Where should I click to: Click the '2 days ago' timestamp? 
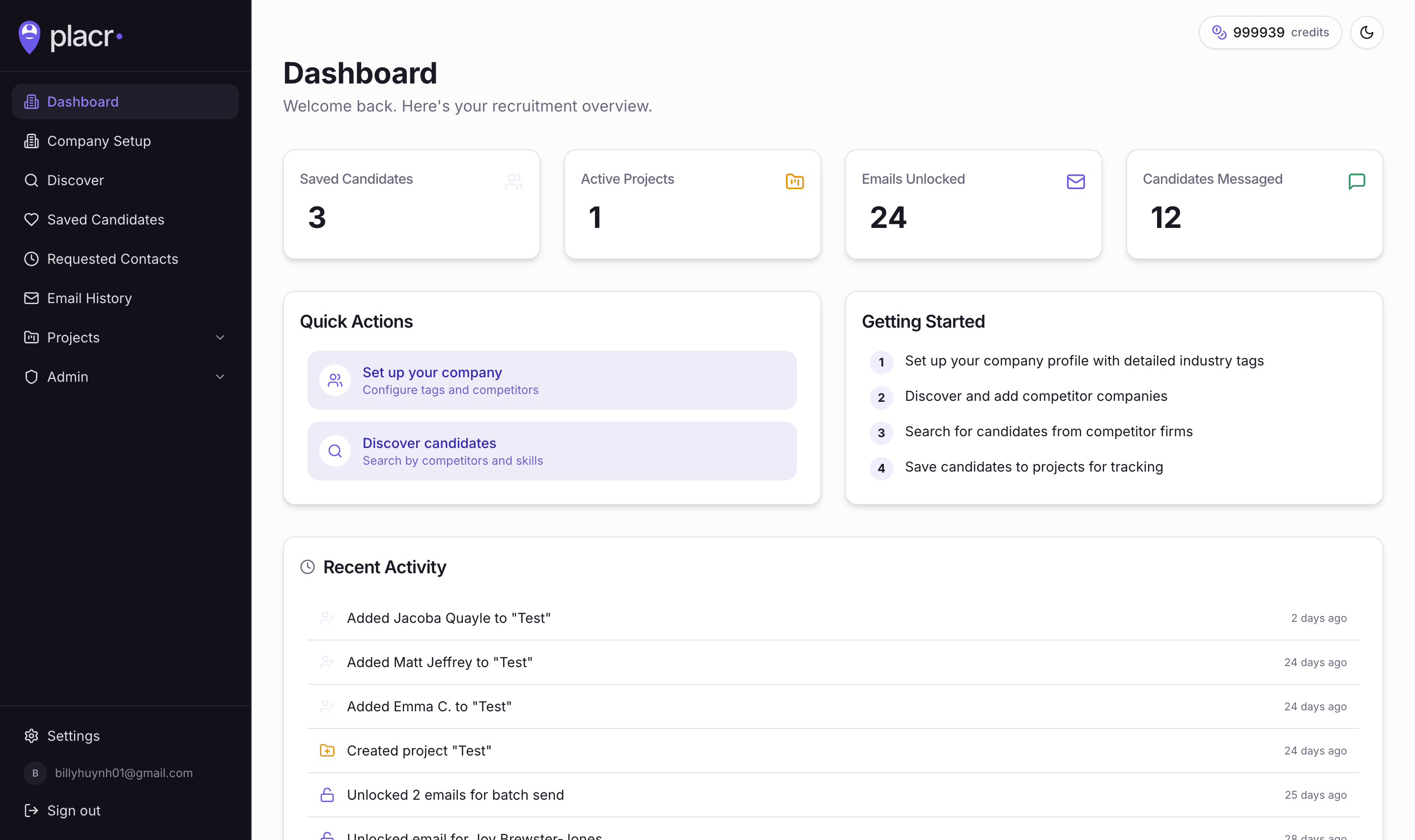click(x=1319, y=618)
